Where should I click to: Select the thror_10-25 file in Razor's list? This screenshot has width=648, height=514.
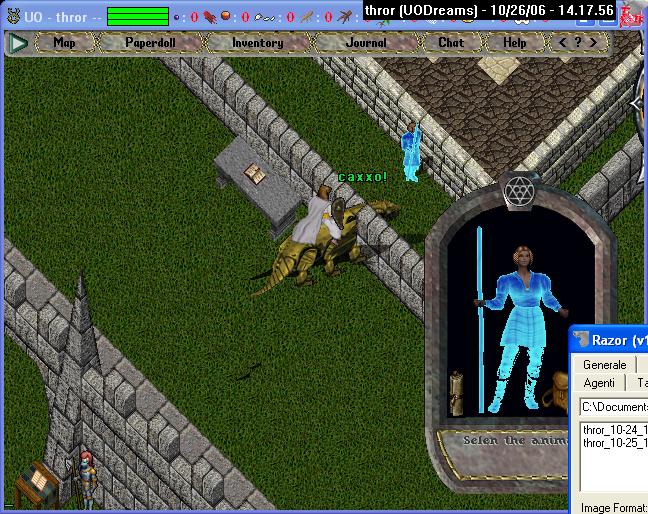coord(615,443)
